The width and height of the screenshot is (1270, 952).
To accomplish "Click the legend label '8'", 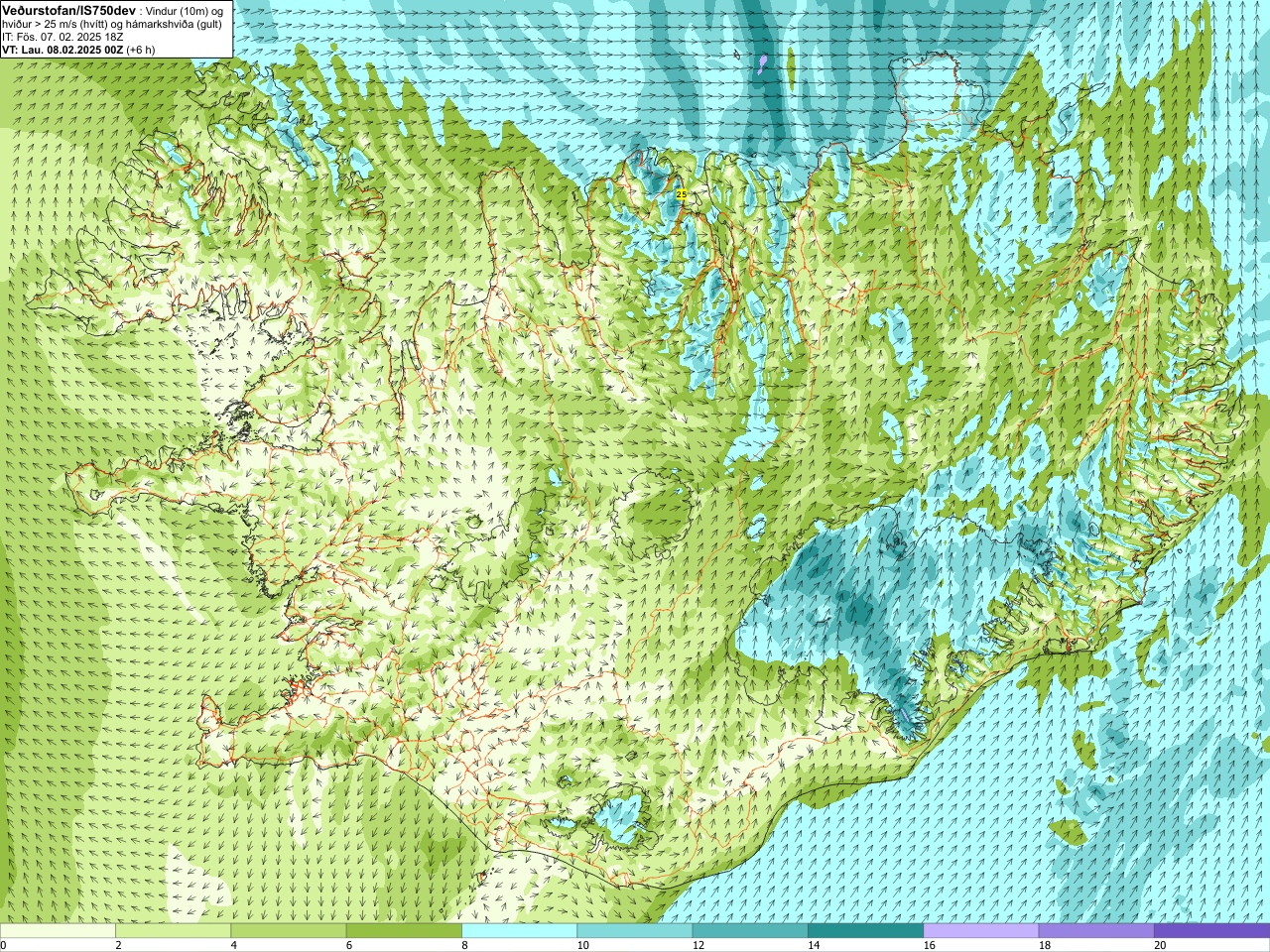I will point(464,945).
